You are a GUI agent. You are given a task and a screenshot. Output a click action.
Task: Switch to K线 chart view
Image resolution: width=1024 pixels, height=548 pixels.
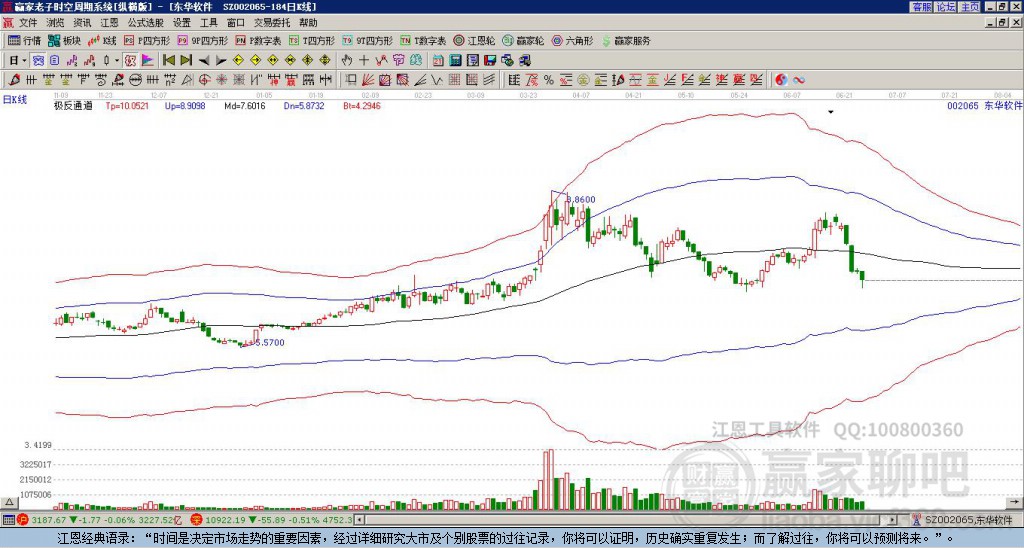click(x=102, y=40)
